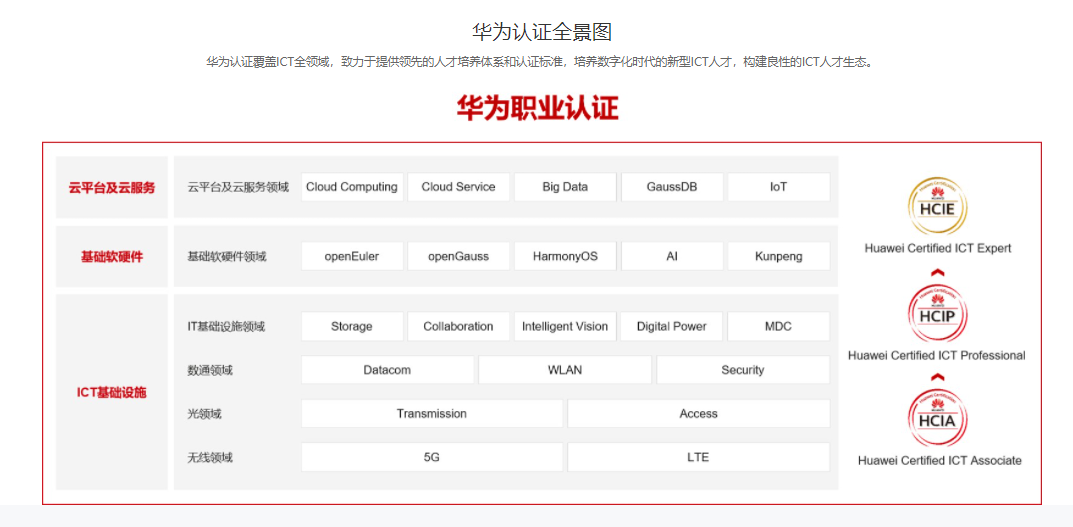
Task: Select the Big Data certification box
Action: tap(565, 187)
